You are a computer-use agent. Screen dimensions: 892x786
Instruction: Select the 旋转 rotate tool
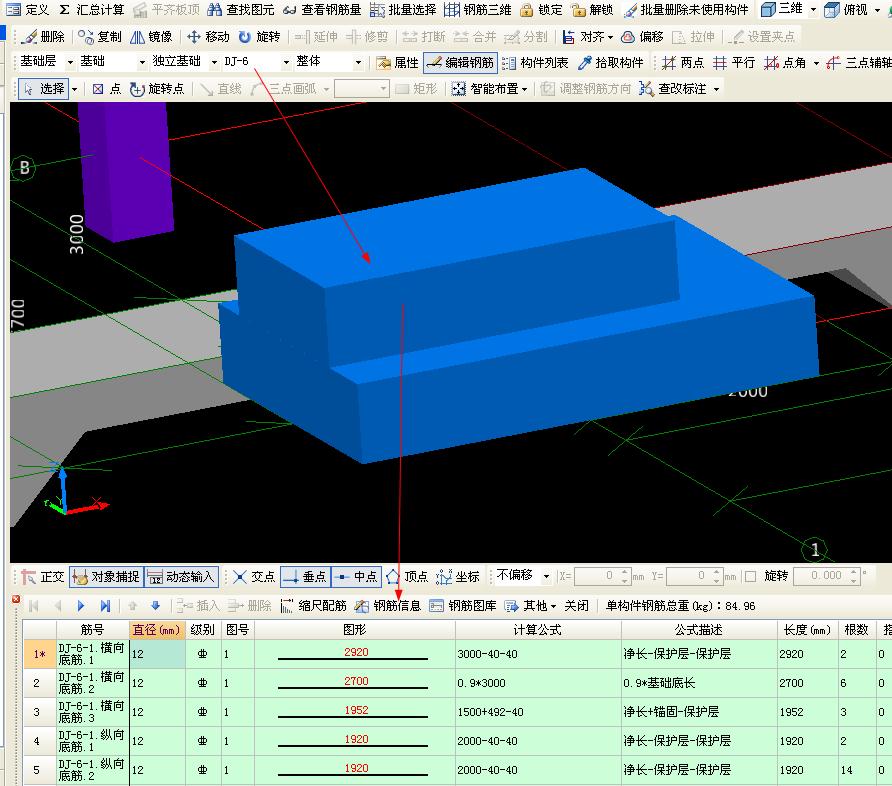(x=259, y=37)
